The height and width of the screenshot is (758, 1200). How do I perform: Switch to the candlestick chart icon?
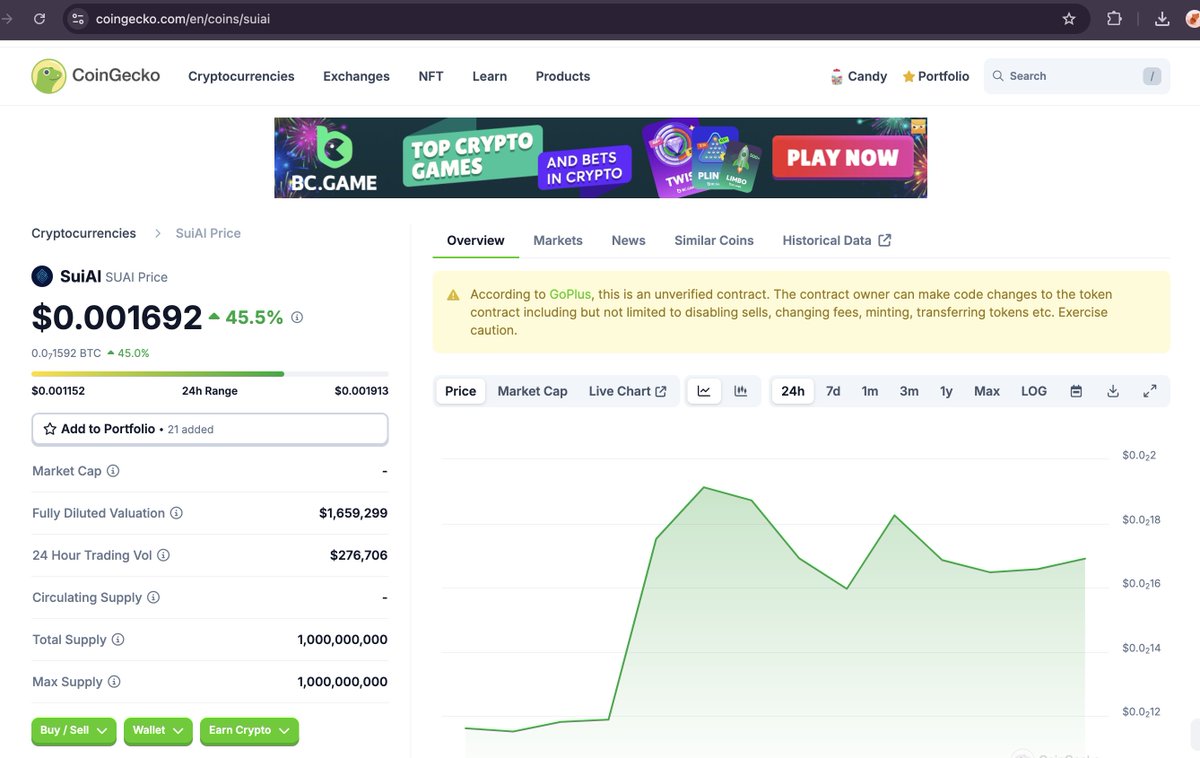741,391
